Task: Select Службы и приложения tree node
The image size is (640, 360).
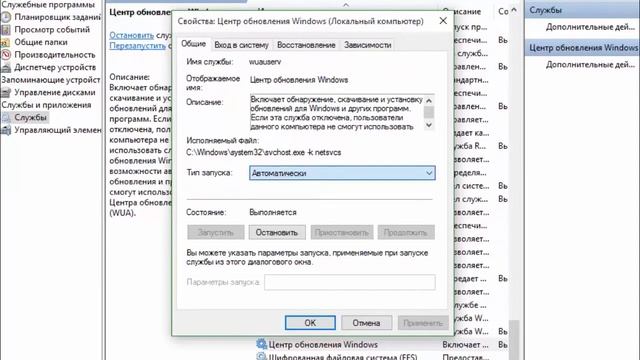Action: pyautogui.click(x=46, y=105)
